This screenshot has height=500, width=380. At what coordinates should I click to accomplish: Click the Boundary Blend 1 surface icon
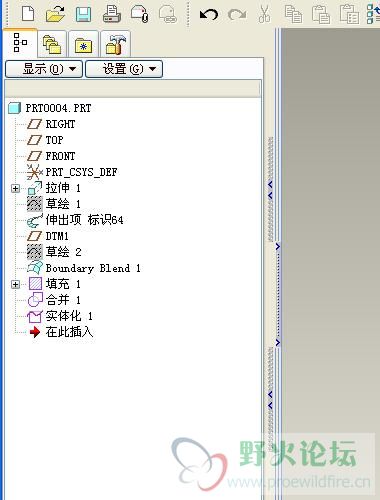(35, 268)
